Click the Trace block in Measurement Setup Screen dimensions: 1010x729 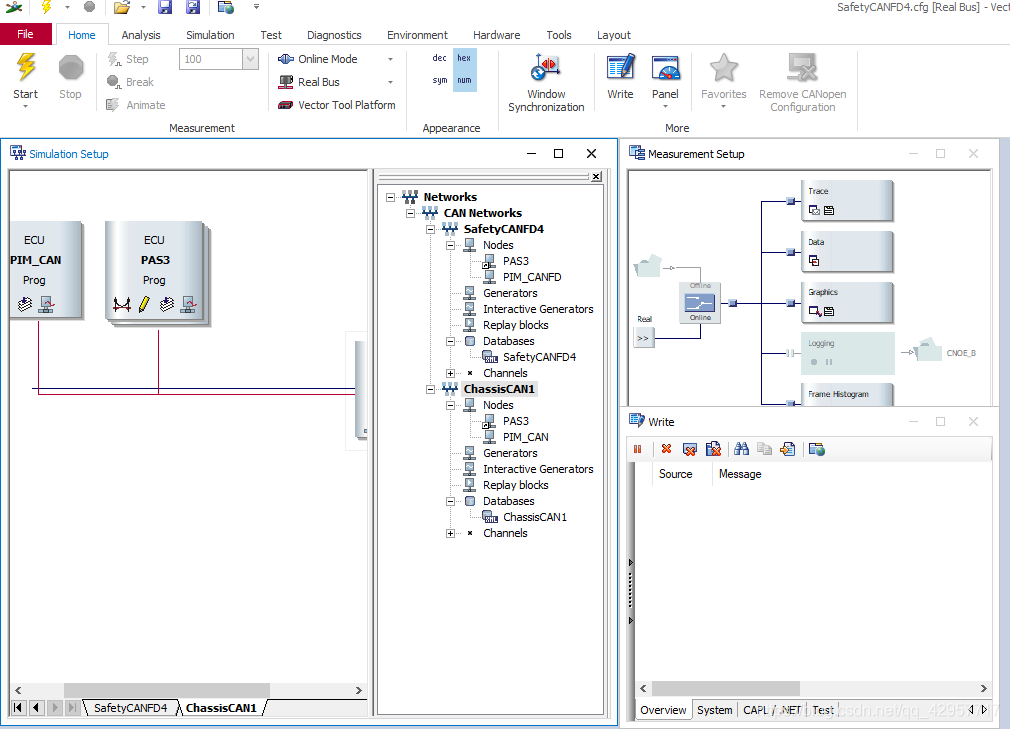pyautogui.click(x=847, y=201)
